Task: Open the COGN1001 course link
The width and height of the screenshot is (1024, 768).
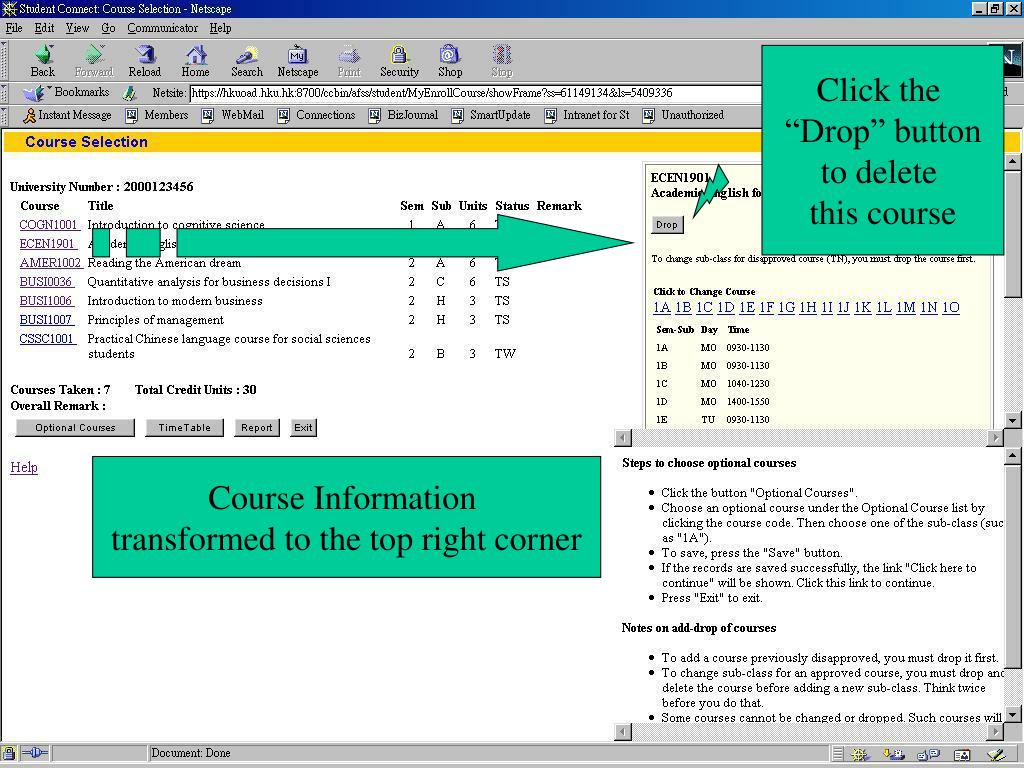Action: 48,225
